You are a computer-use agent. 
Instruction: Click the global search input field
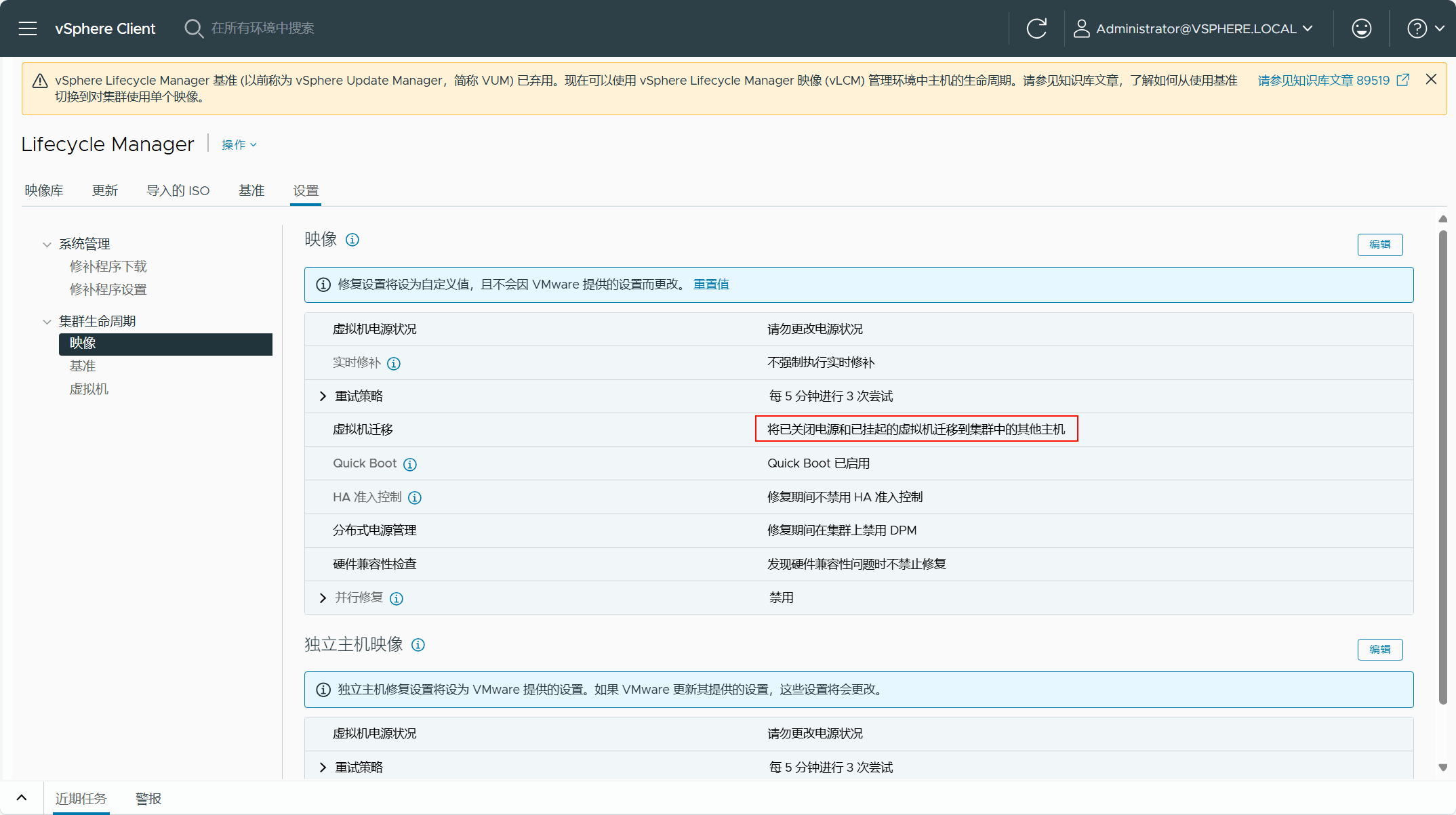pyautogui.click(x=262, y=28)
